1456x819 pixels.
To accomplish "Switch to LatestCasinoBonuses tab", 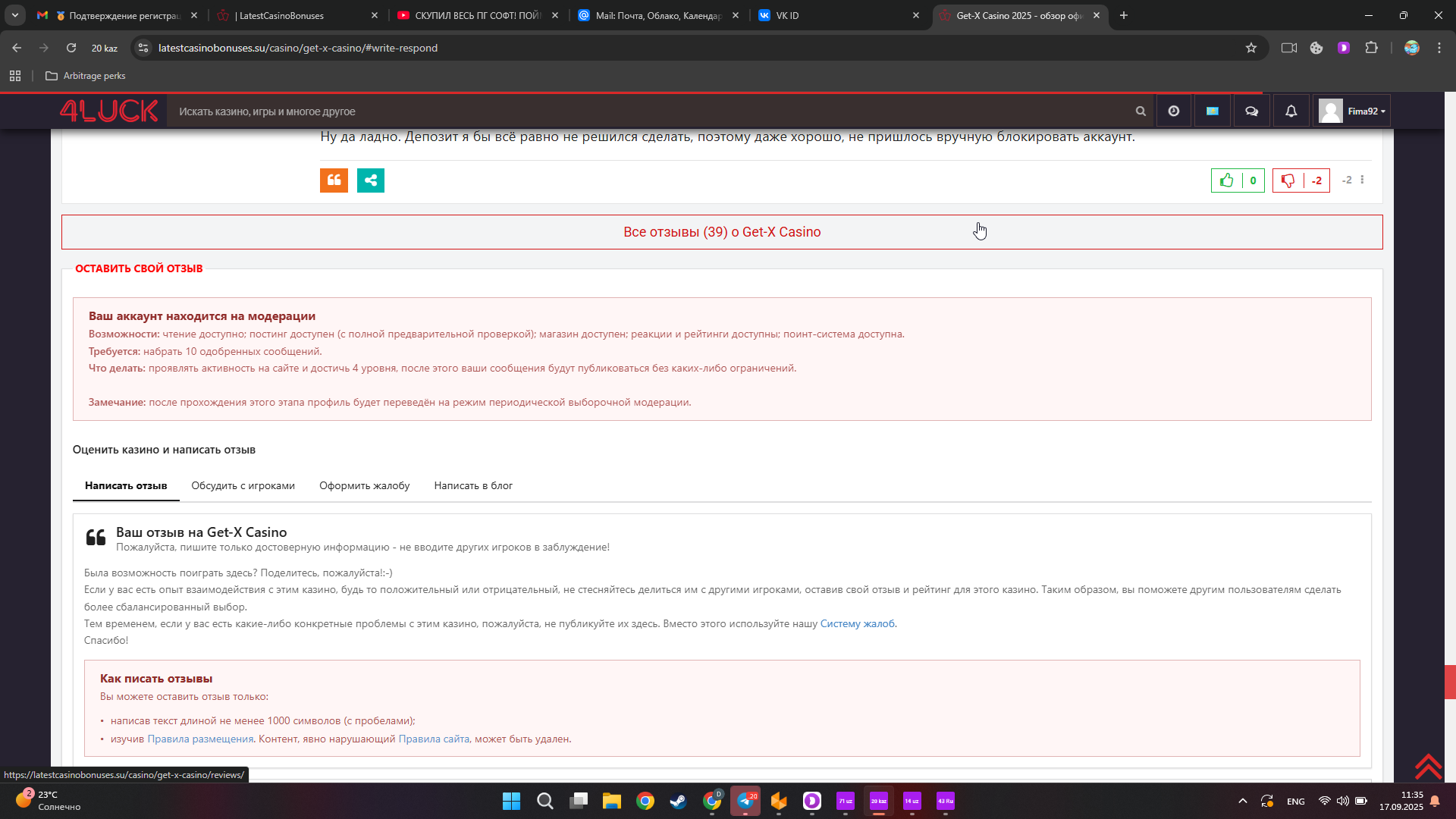I will point(297,15).
